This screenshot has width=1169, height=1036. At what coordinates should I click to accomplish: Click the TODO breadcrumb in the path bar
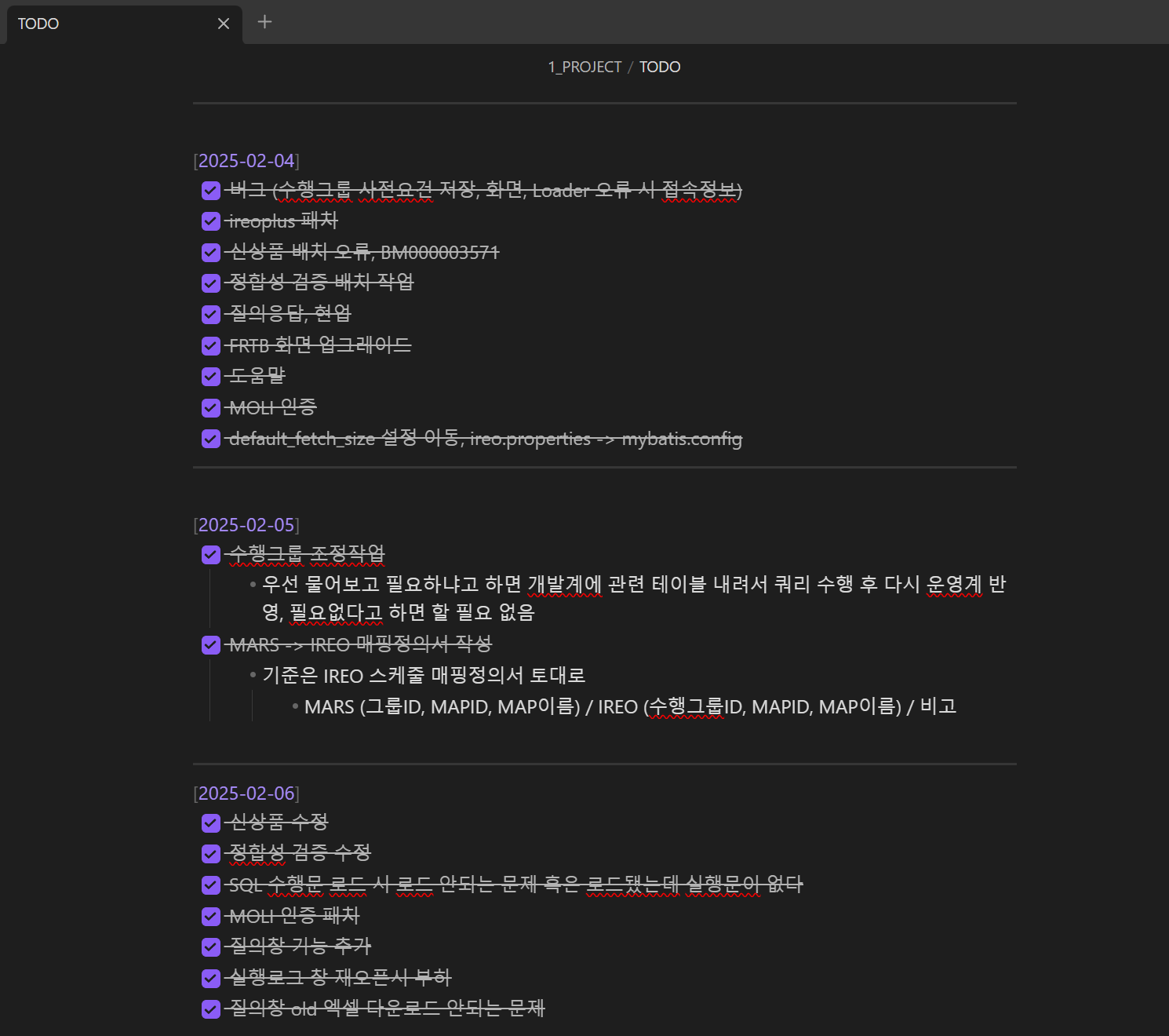pyautogui.click(x=659, y=67)
